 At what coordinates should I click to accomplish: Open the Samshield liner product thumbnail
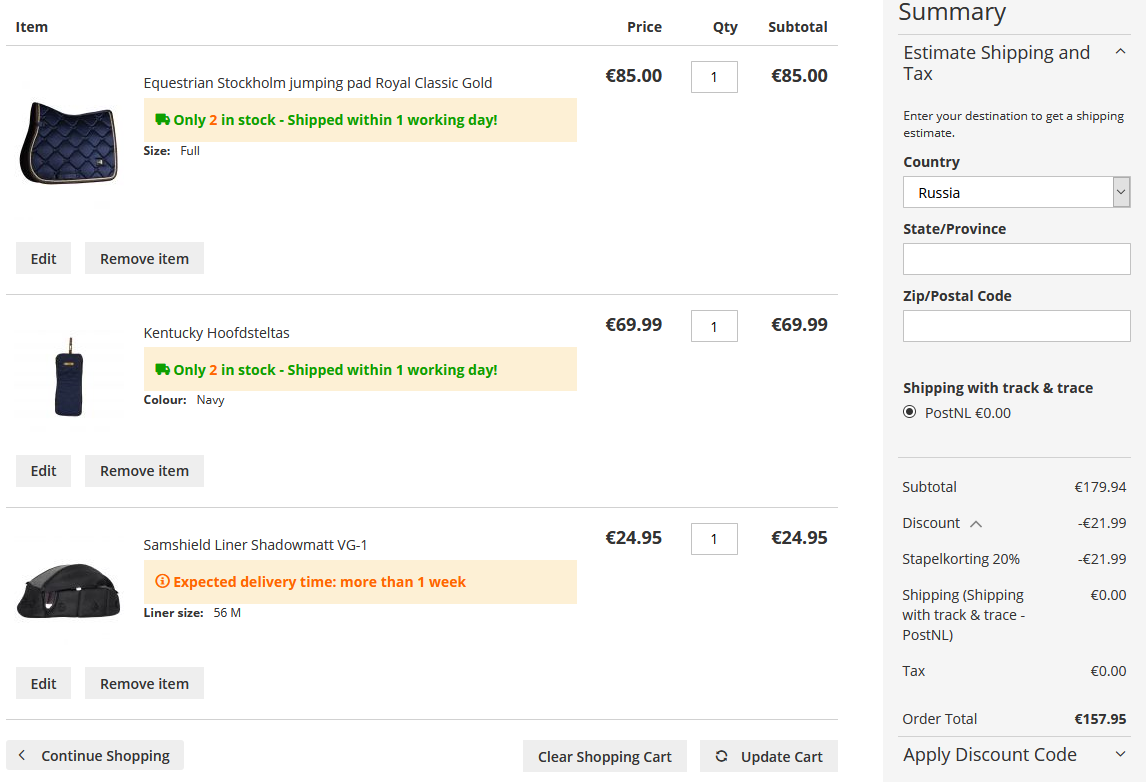tap(68, 591)
